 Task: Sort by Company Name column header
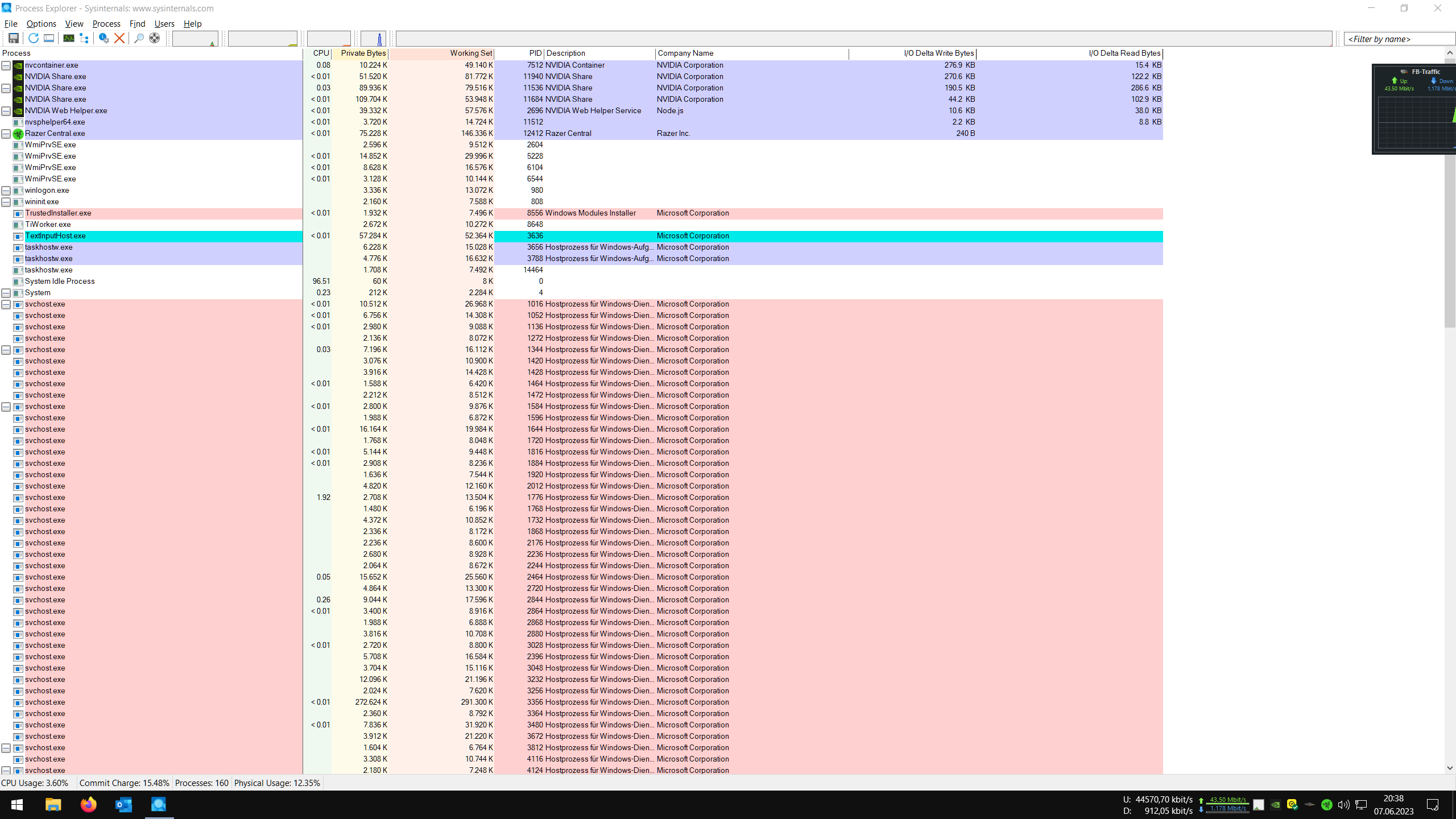[x=685, y=53]
